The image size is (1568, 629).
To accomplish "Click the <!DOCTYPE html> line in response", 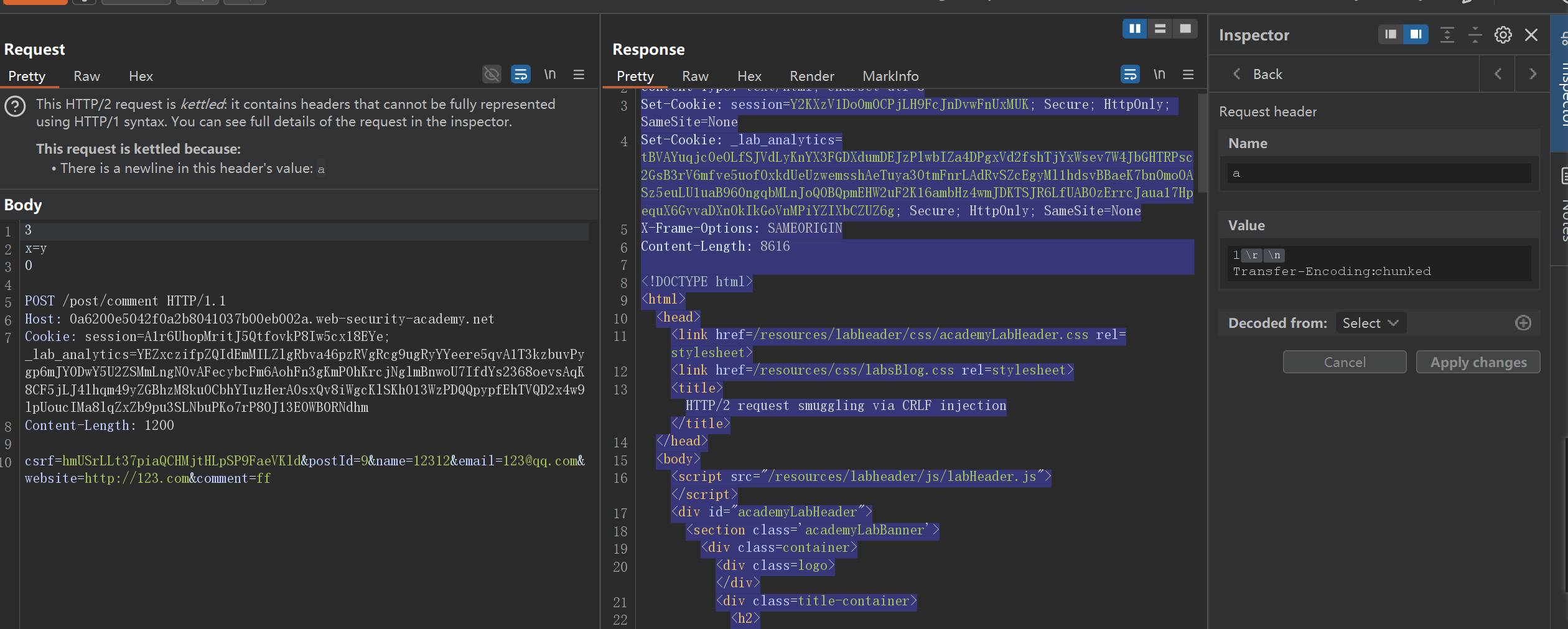I will (x=697, y=282).
